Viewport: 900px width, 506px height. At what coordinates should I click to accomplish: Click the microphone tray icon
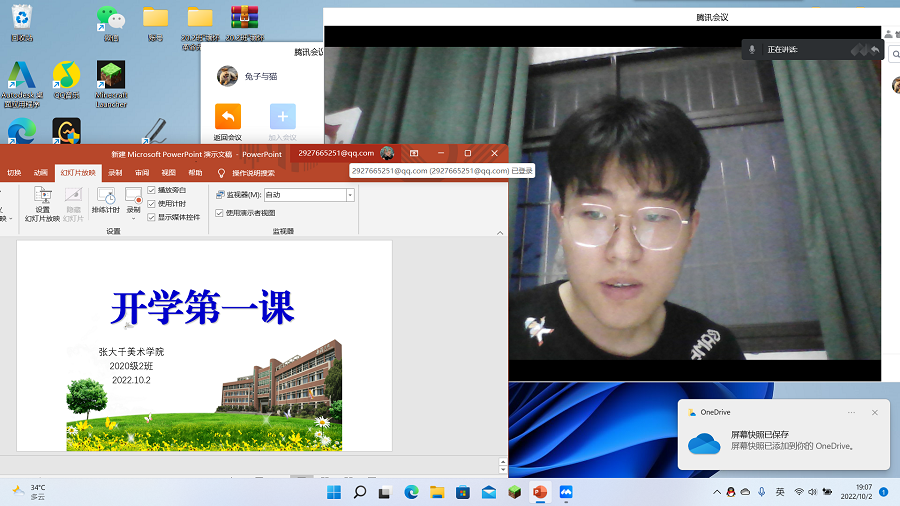(762, 492)
